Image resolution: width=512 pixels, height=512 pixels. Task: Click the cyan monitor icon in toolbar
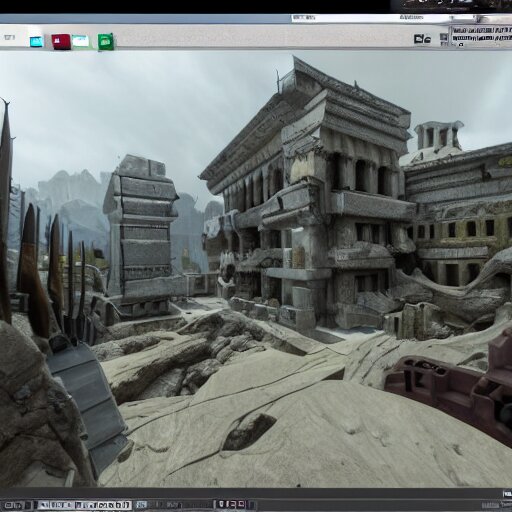[x=37, y=42]
